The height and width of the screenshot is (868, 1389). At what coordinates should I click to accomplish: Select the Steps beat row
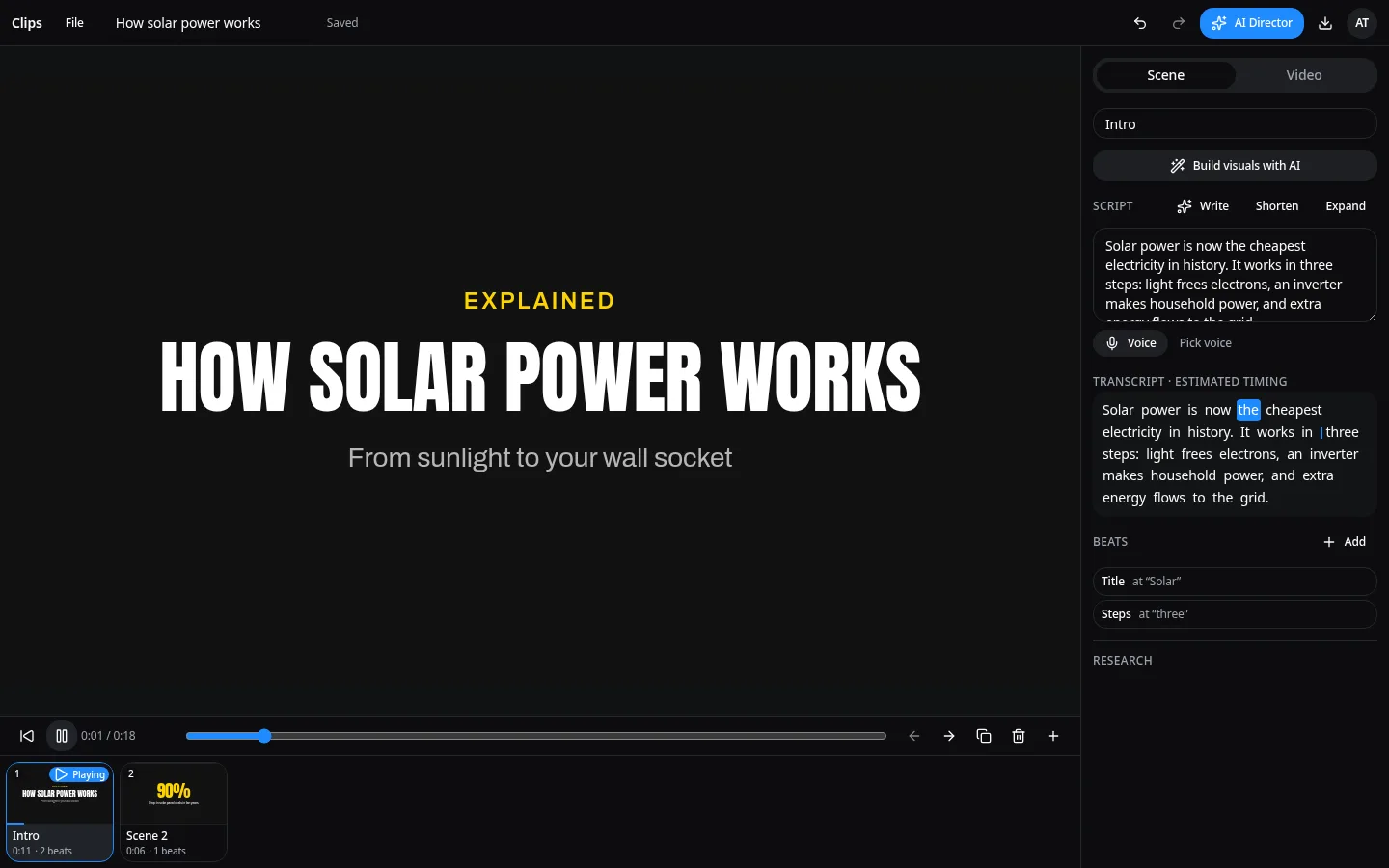[x=1235, y=614]
